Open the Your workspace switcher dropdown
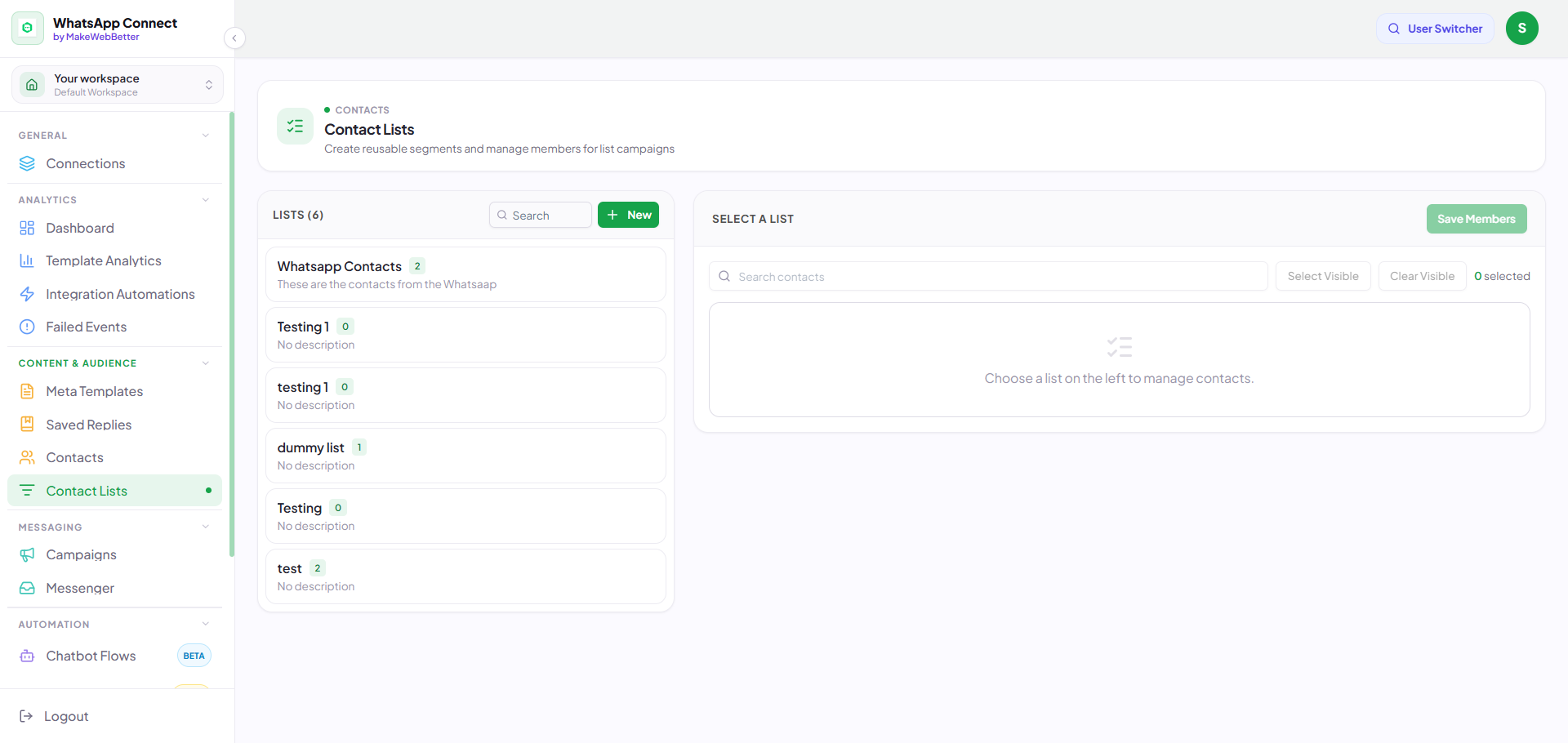 click(118, 85)
